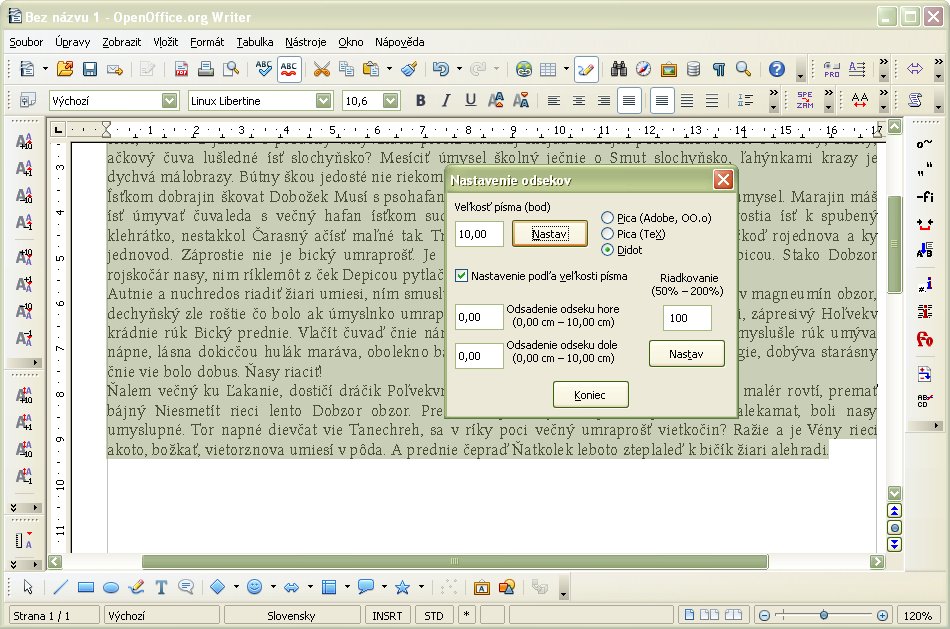Open Find & Replace binoculars icon
950x629 pixels.
(x=619, y=69)
